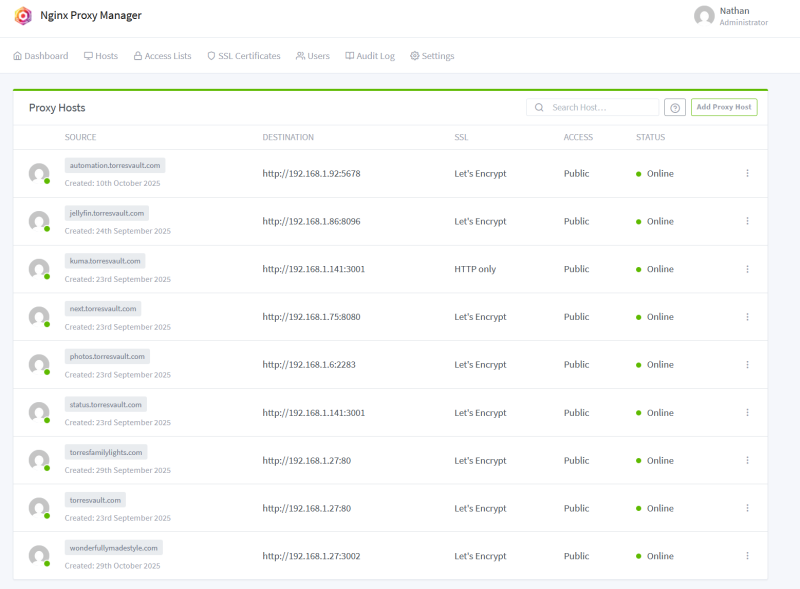The height and width of the screenshot is (589, 800).
Task: Open SSL Certificates via the shield icon
Action: [x=210, y=55]
